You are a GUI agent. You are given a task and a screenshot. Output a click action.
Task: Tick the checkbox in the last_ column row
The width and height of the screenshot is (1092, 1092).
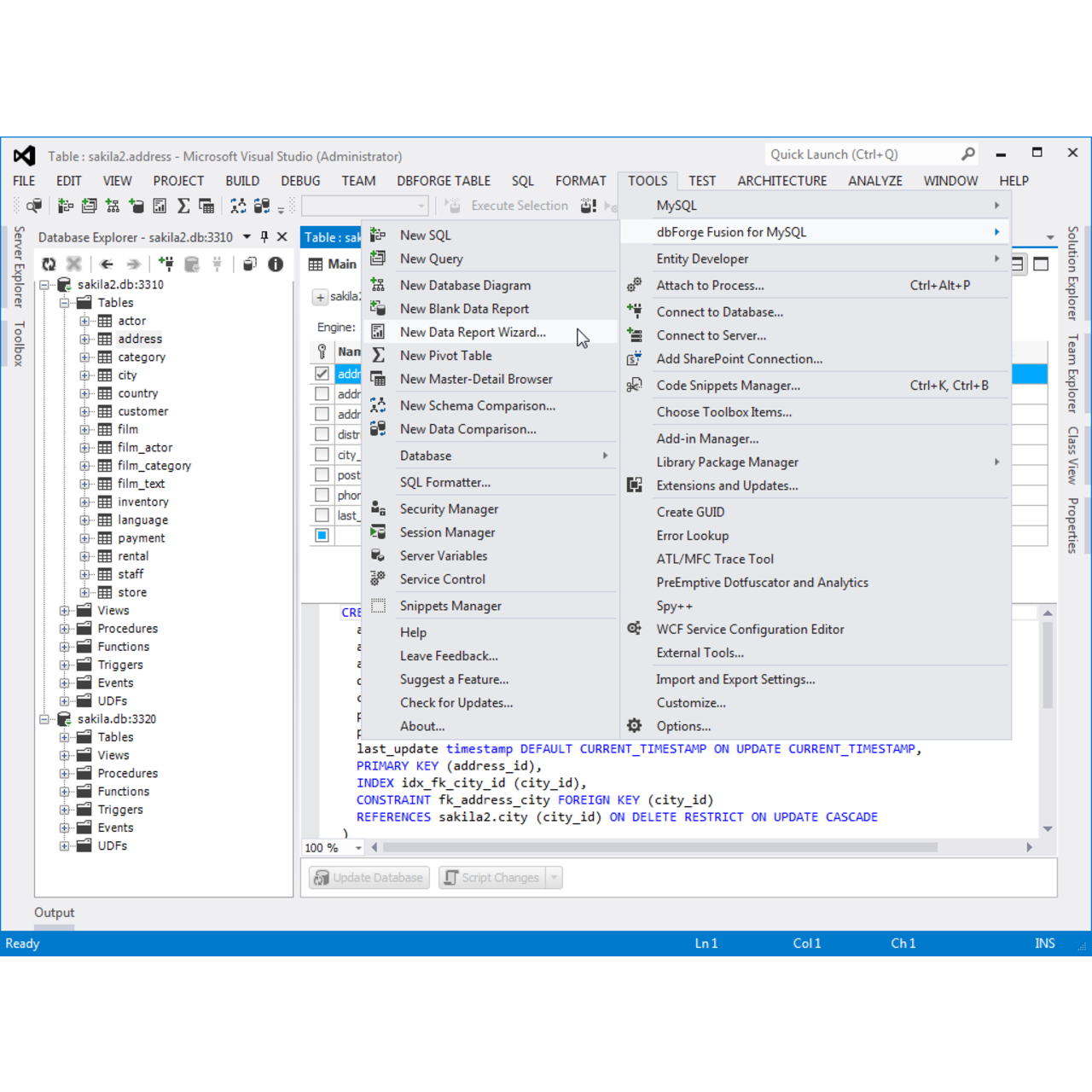tap(322, 515)
